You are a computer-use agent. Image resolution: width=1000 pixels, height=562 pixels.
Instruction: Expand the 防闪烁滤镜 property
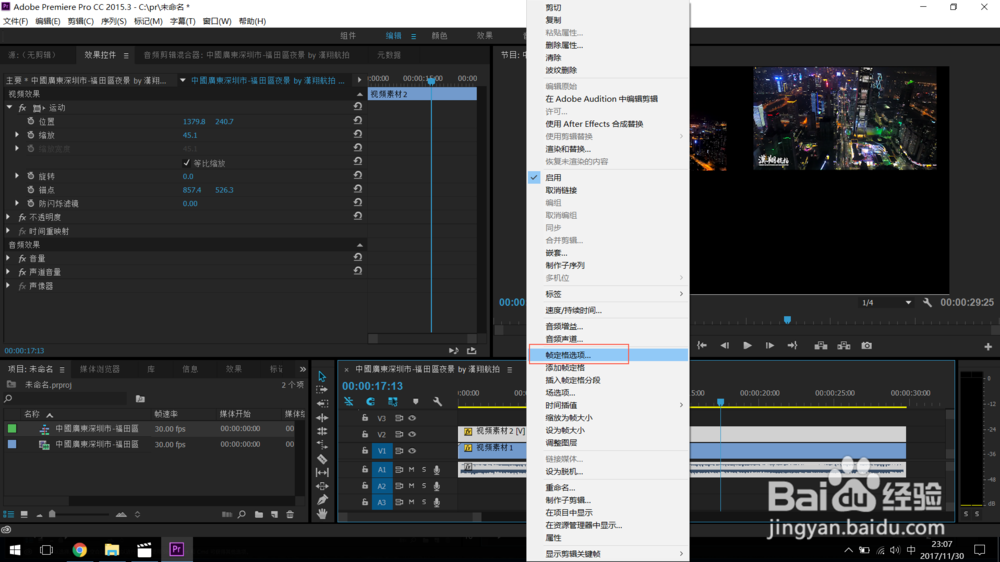click(17, 203)
